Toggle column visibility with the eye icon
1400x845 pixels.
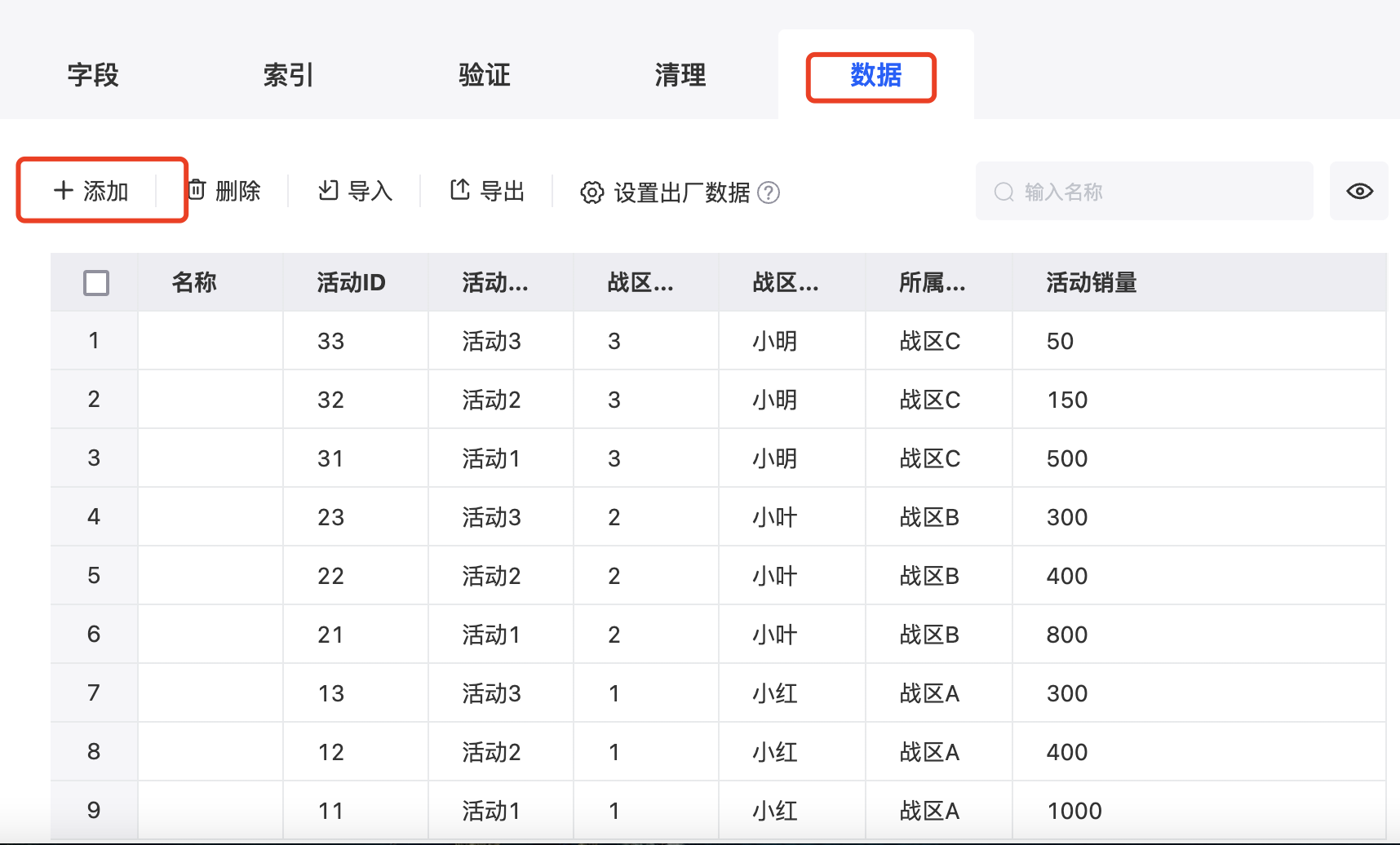(x=1359, y=191)
